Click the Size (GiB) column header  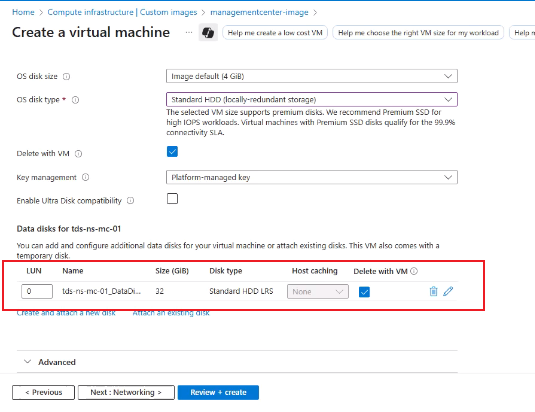(x=172, y=271)
